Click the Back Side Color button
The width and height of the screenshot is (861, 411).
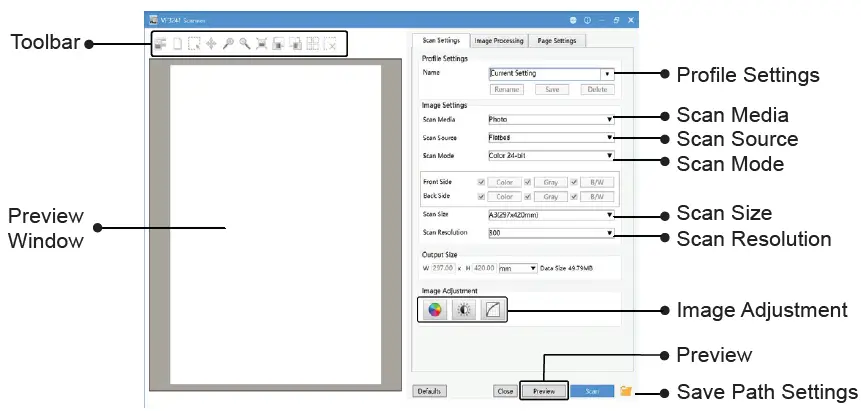[505, 196]
